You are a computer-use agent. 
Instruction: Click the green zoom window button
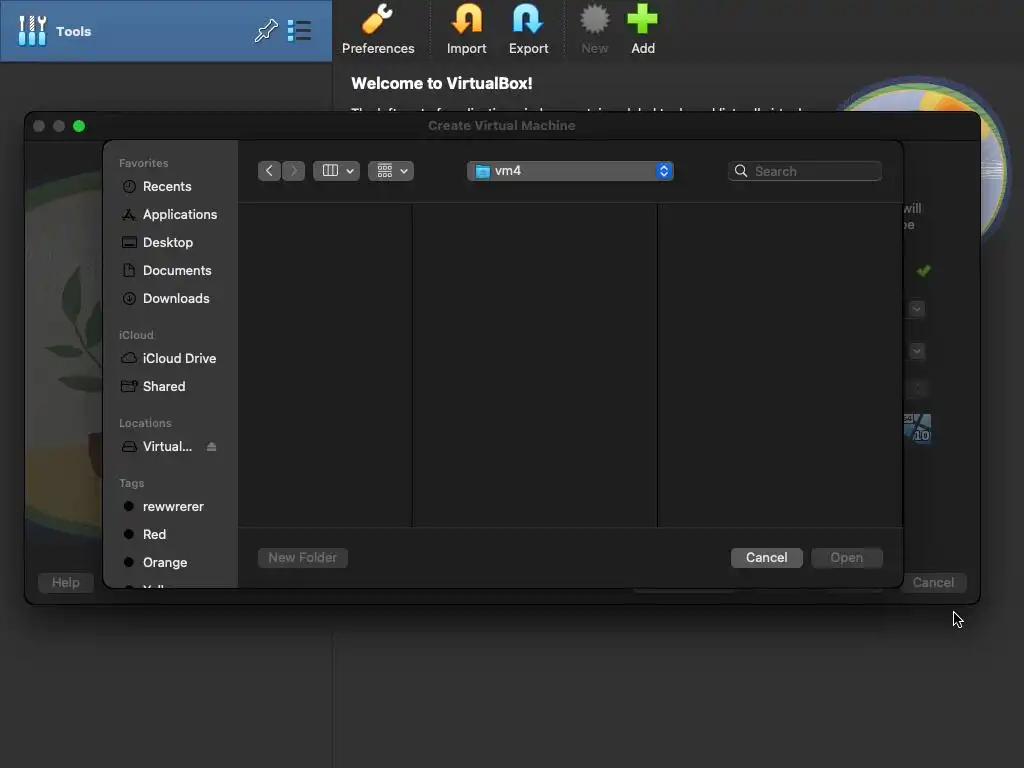(x=79, y=126)
